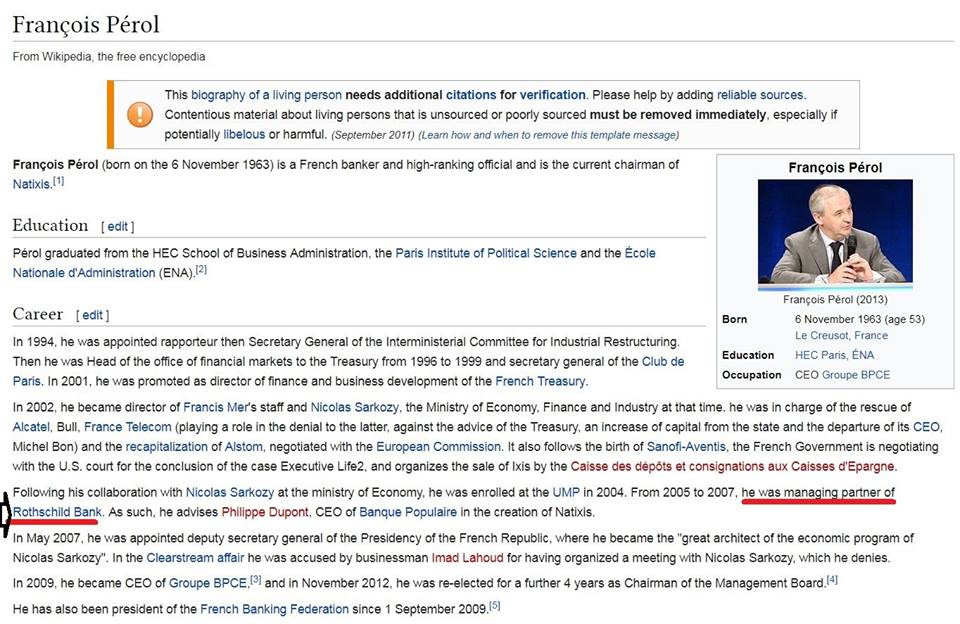Open Nicolas Sarkozy link in 2002 paragraph

[x=354, y=407]
